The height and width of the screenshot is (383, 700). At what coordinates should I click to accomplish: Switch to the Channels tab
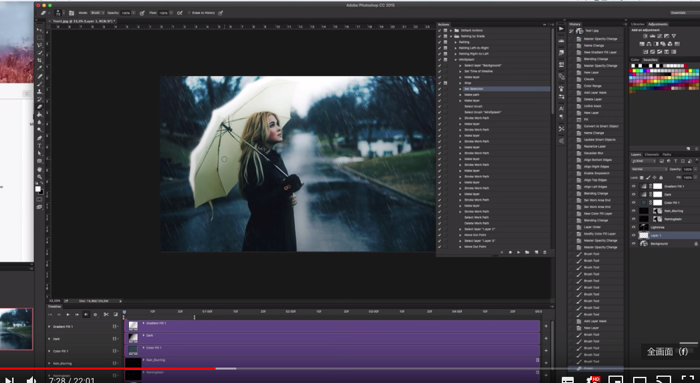pos(651,154)
